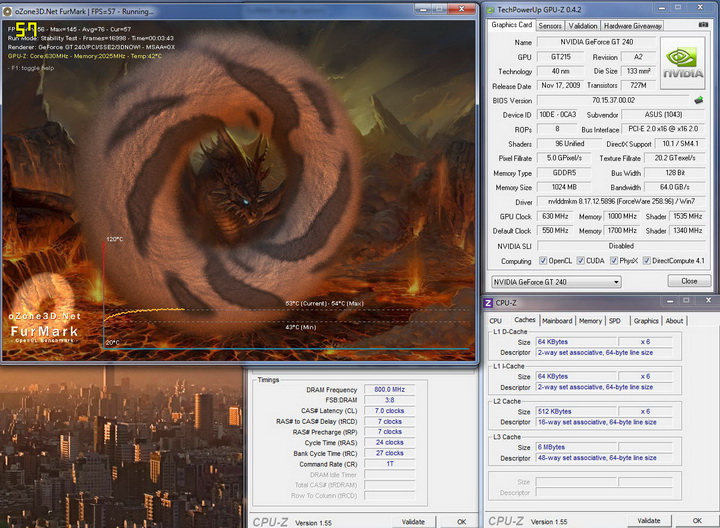This screenshot has width=720, height=528.
Task: Toggle the DirectCompute 4.1 checkbox
Action: [647, 261]
